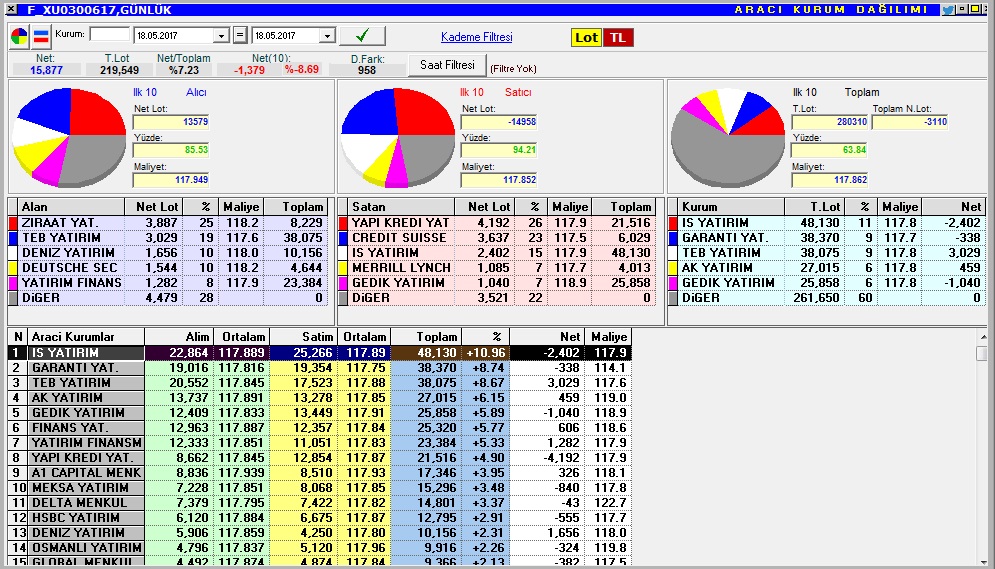Screen dimensions: 995x569
Task: Click the Twitter bird icon in title bar
Action: [x=947, y=9]
